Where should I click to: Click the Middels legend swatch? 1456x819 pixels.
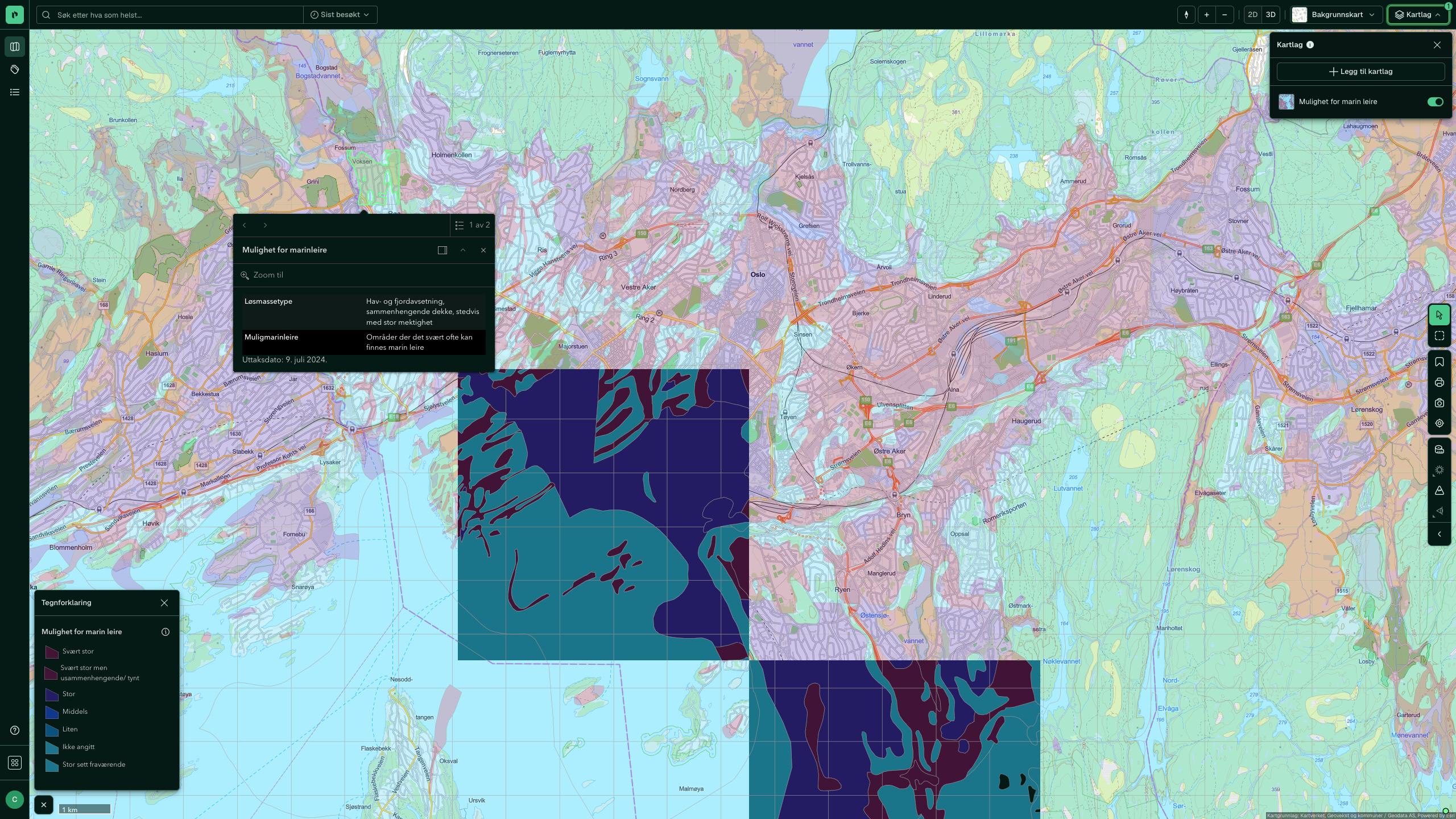(x=52, y=712)
